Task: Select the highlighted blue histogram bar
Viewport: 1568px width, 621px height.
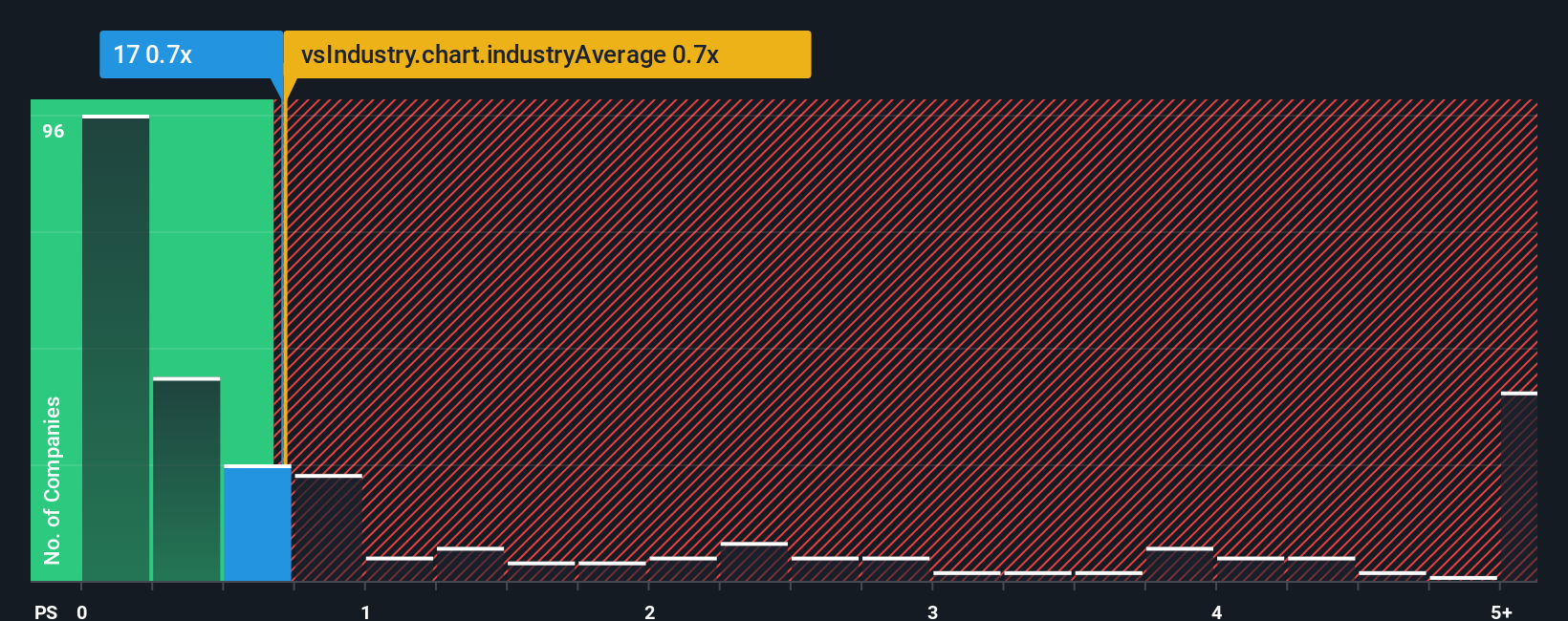Action: (257, 523)
